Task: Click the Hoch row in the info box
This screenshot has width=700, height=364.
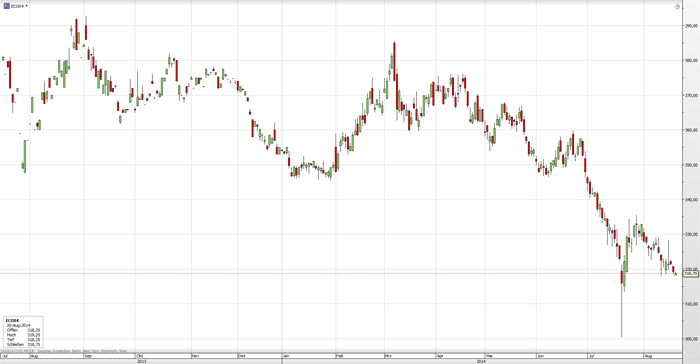Action: [23, 335]
